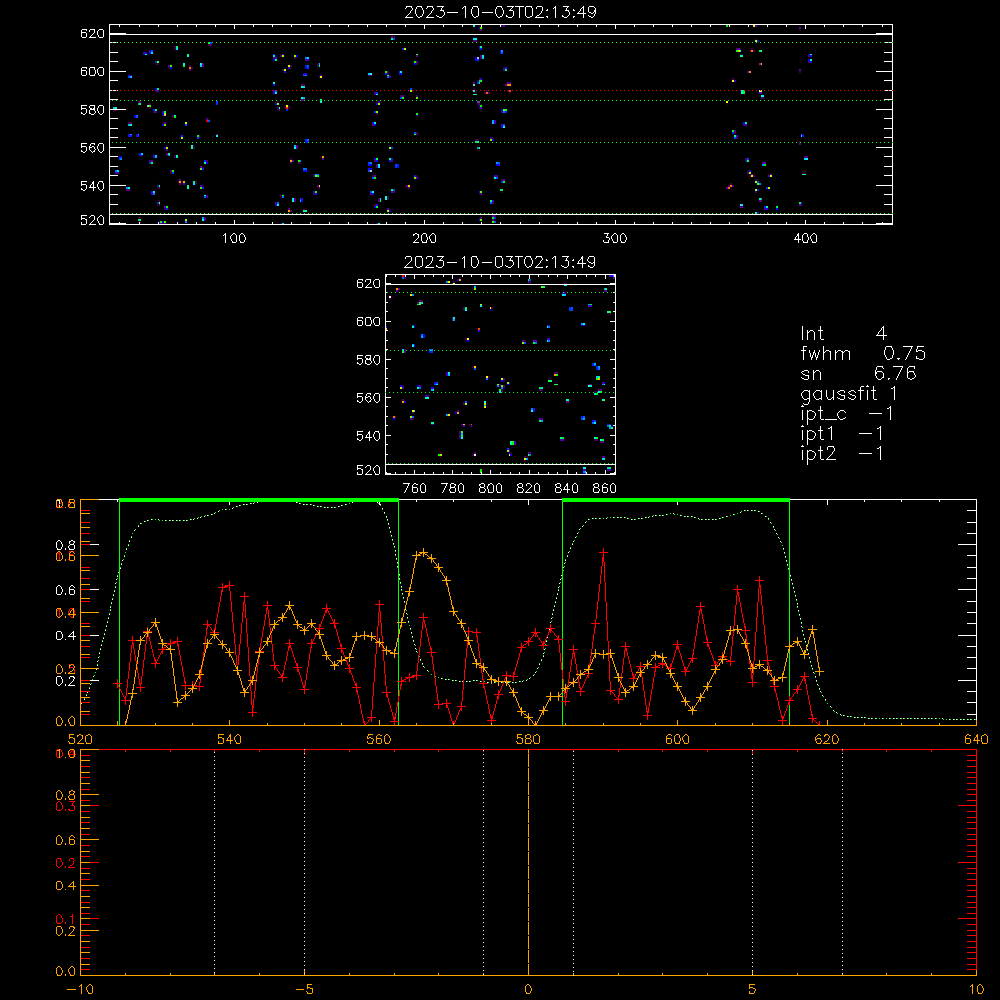Click x-axis label 800 on the middle image
This screenshot has height=1000, width=1000.
490,489
